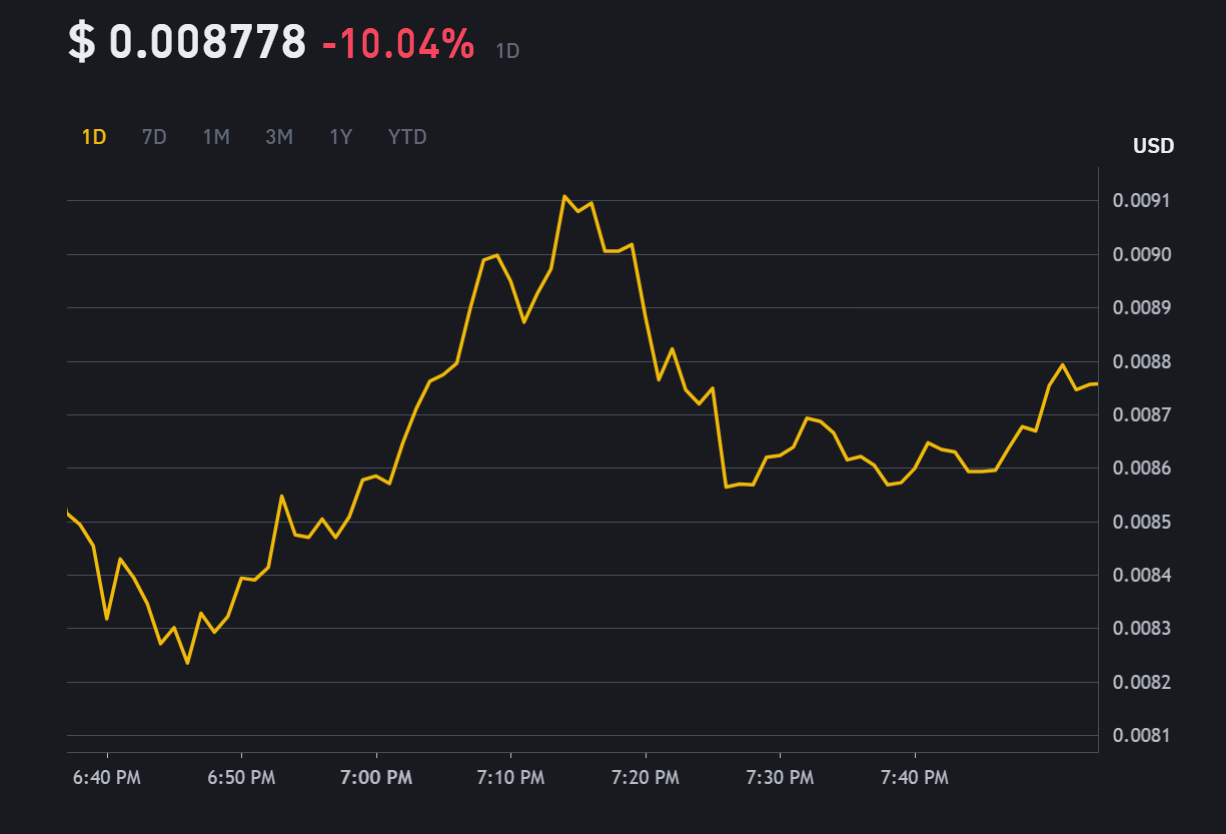Switch to the 7D timeframe tab

click(154, 137)
